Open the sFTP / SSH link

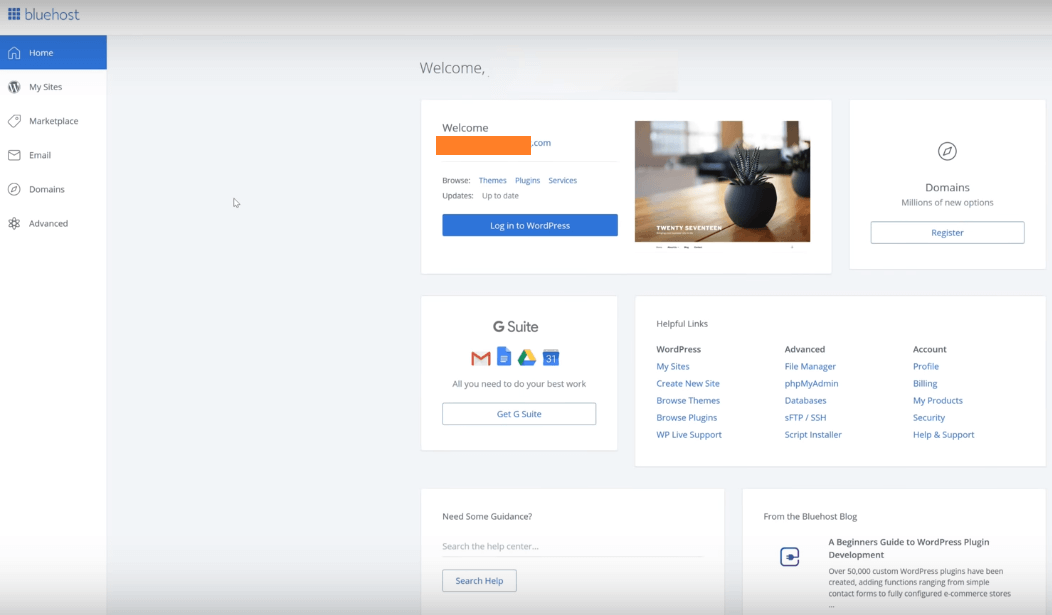tap(805, 417)
